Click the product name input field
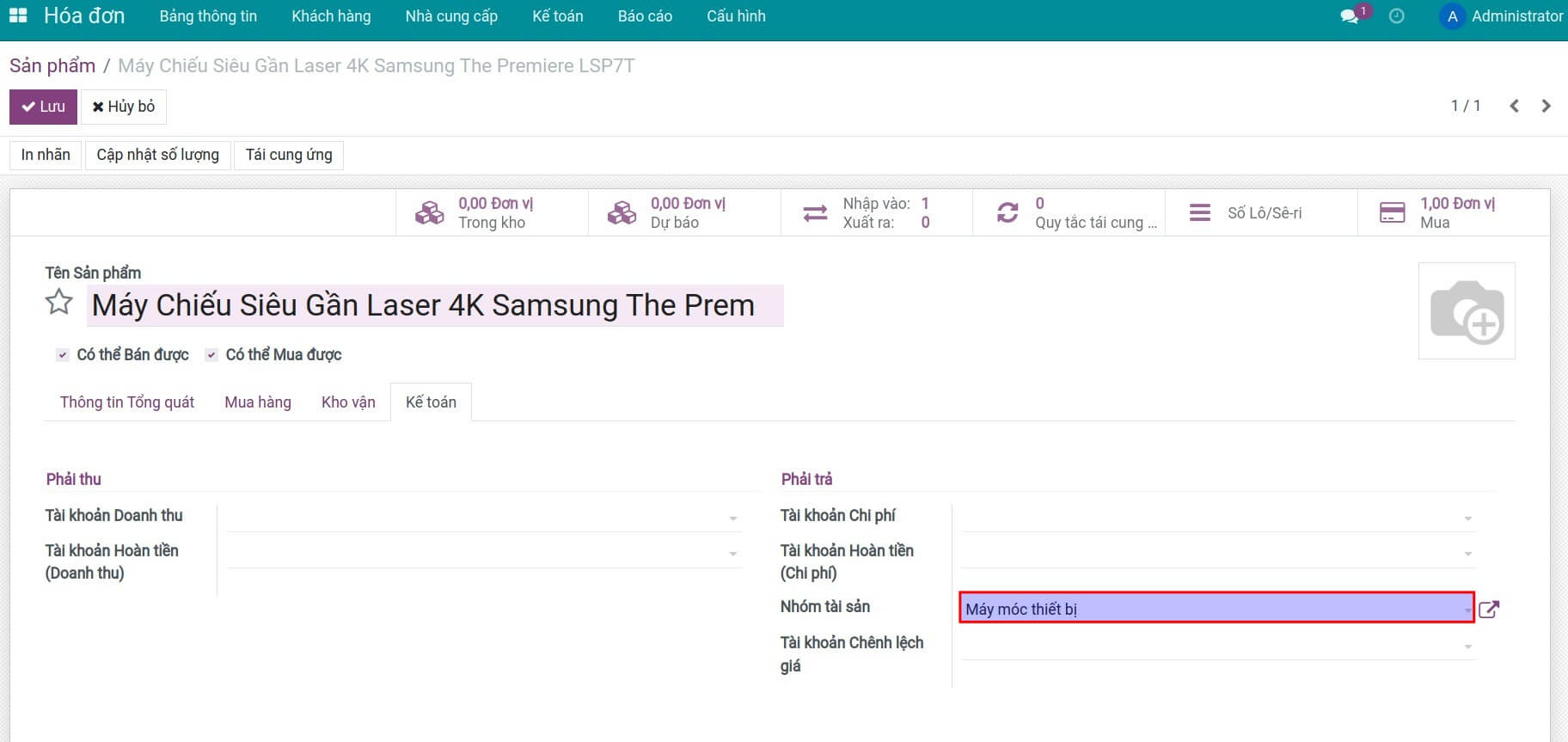 (x=434, y=306)
